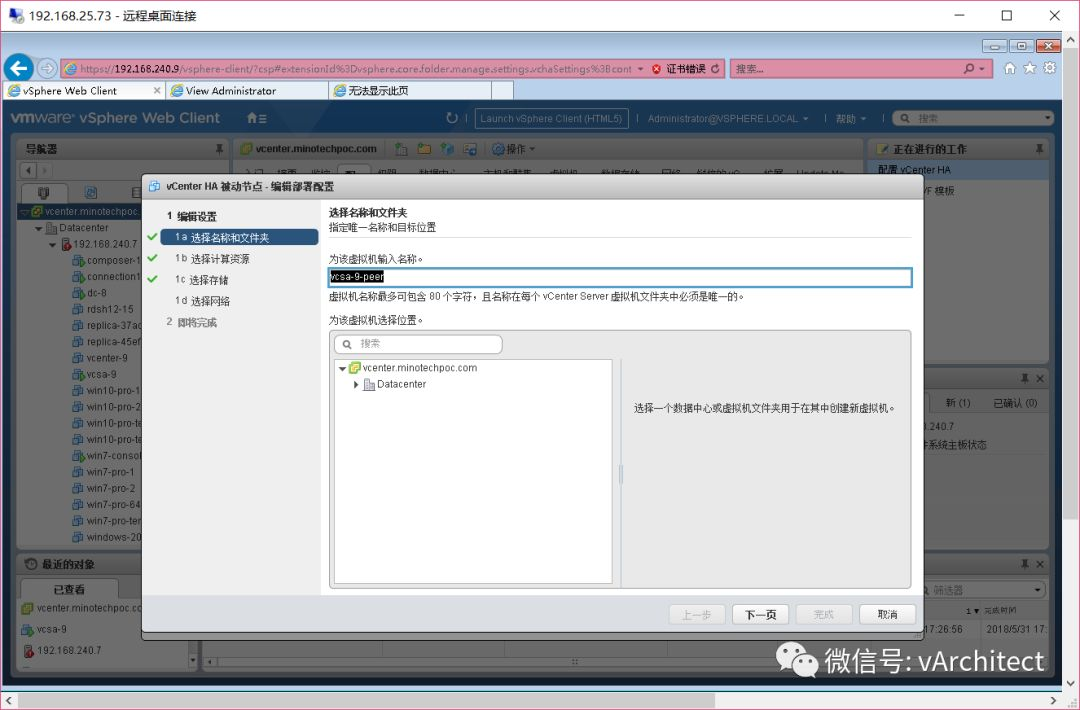Close the vSphere Web Client browser tab
Image resolution: width=1080 pixels, height=710 pixels.
(x=157, y=90)
